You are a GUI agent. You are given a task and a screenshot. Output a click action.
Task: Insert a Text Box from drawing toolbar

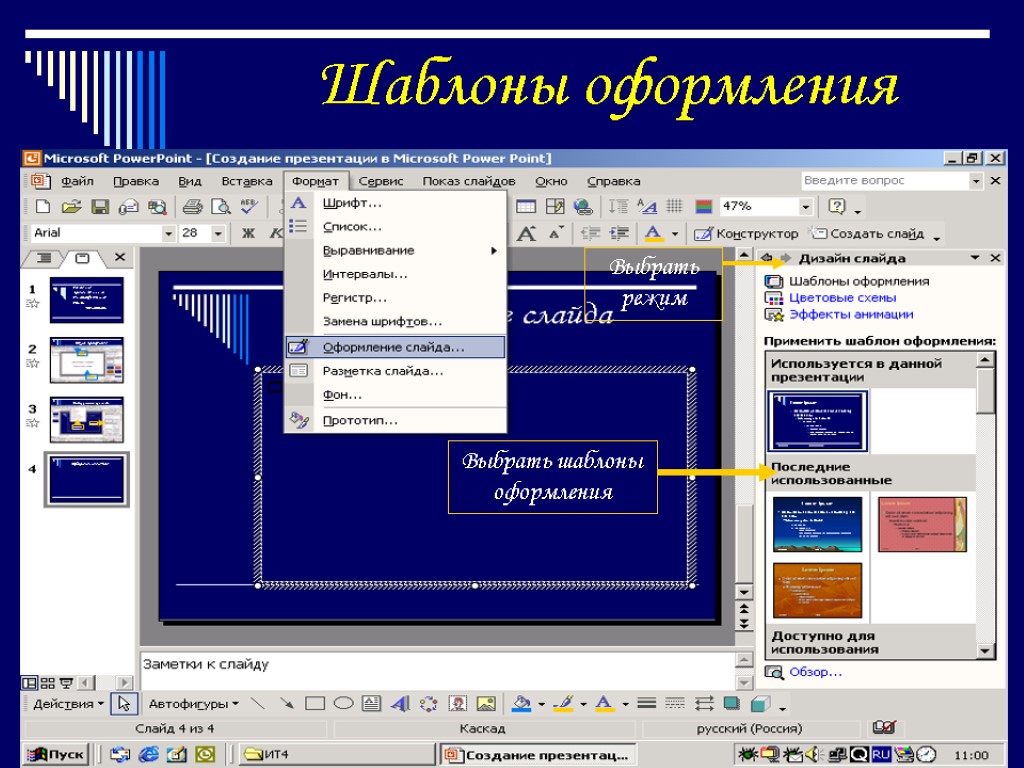[x=372, y=703]
